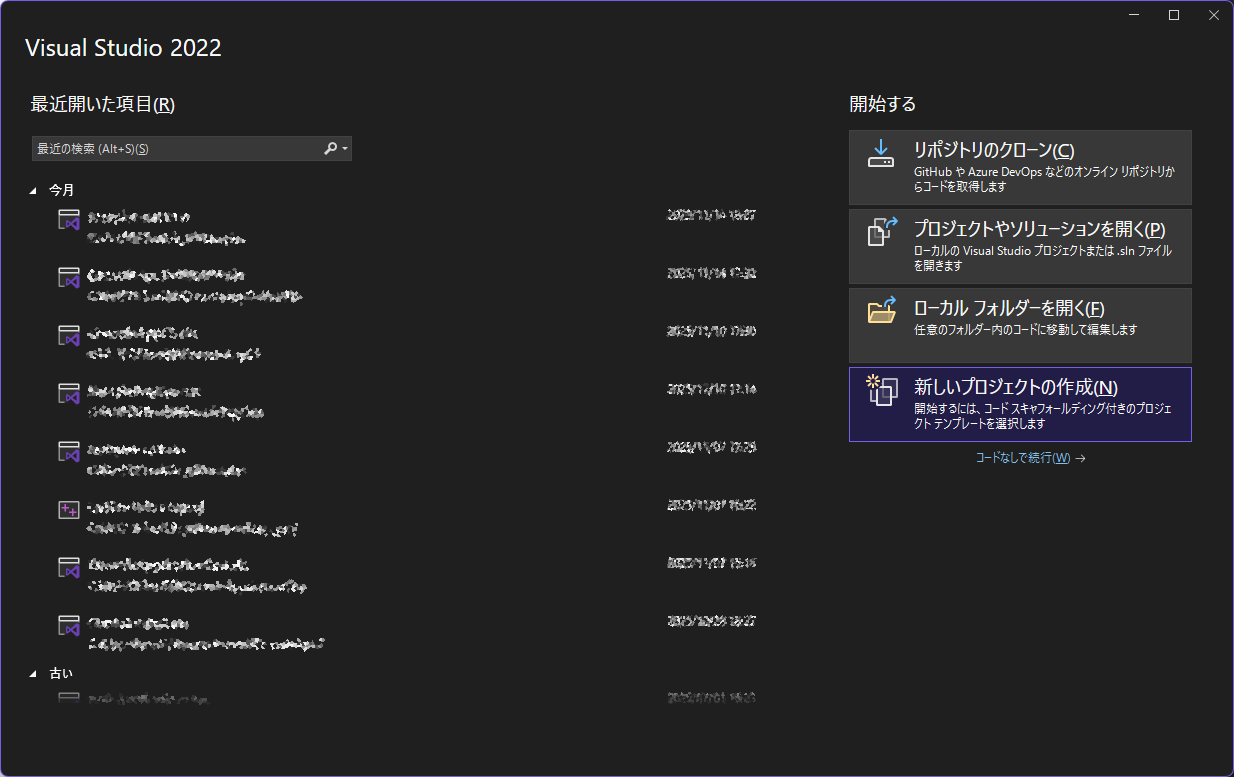
Task: Focus the 最近の検索 search field
Action: (175, 149)
